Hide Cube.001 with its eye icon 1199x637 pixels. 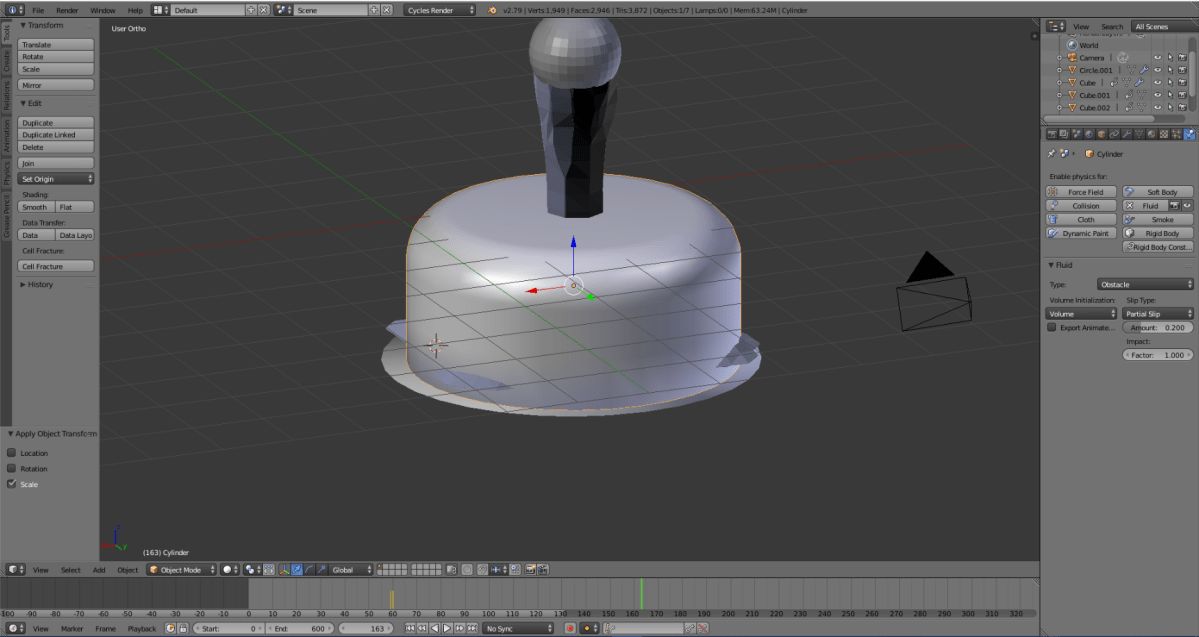pyautogui.click(x=1158, y=95)
